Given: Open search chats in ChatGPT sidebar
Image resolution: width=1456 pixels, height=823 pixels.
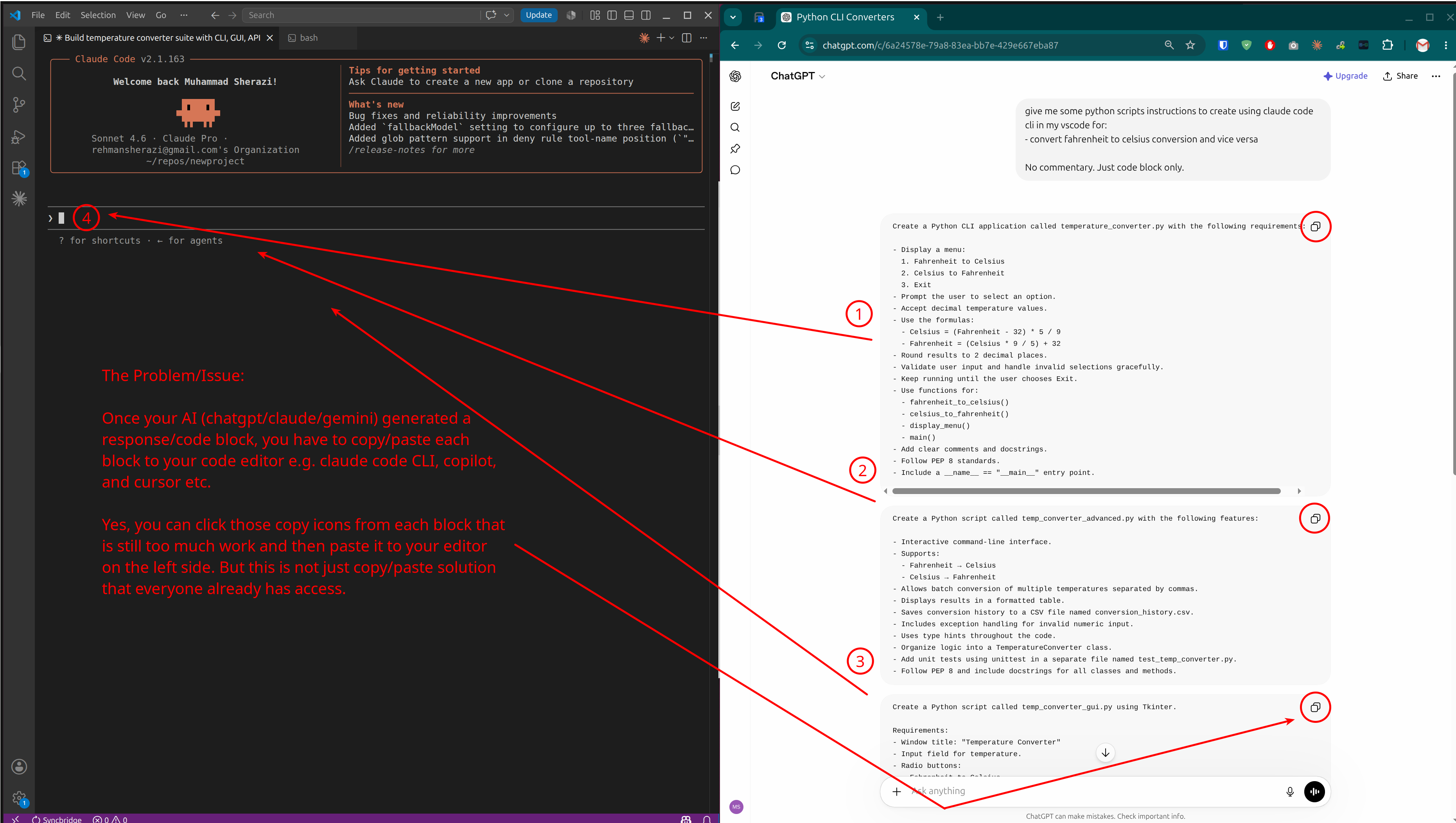Looking at the screenshot, I should [x=735, y=128].
